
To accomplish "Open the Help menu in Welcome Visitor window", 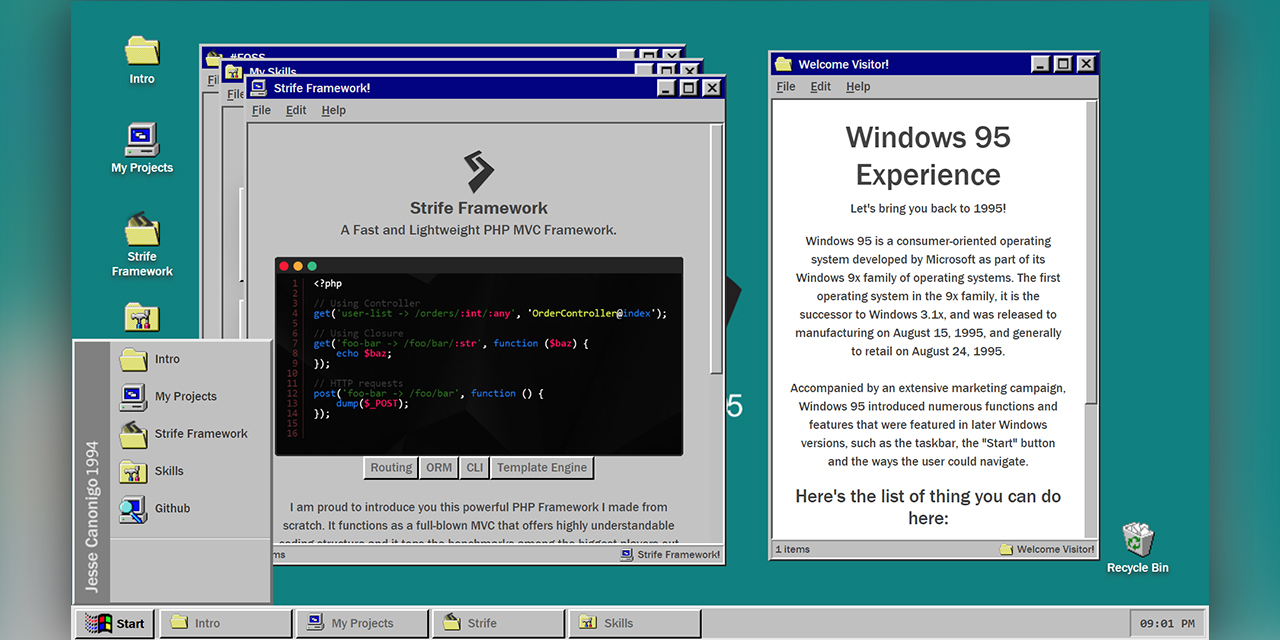I will (857, 86).
